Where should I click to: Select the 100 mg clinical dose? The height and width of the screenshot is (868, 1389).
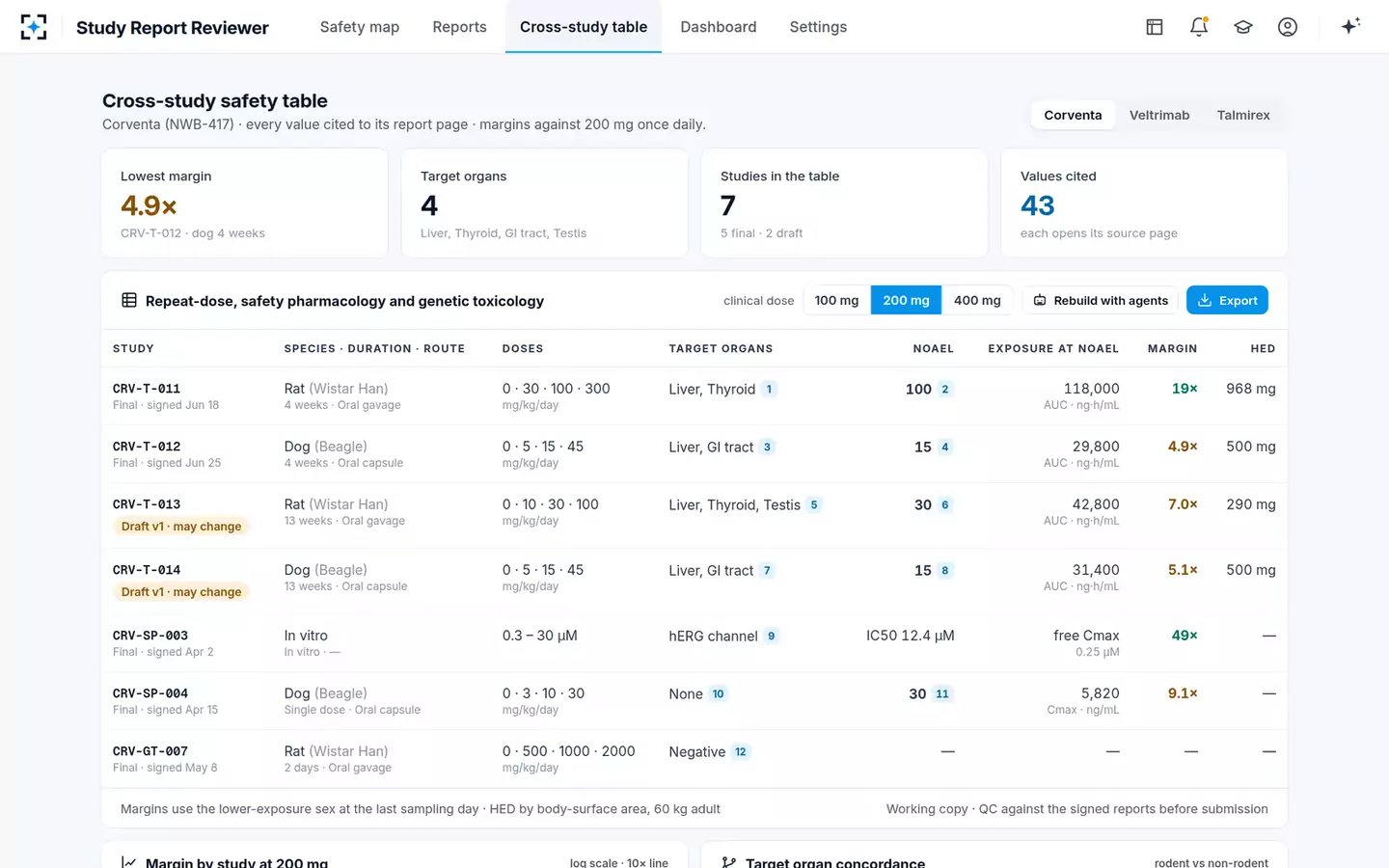click(836, 301)
